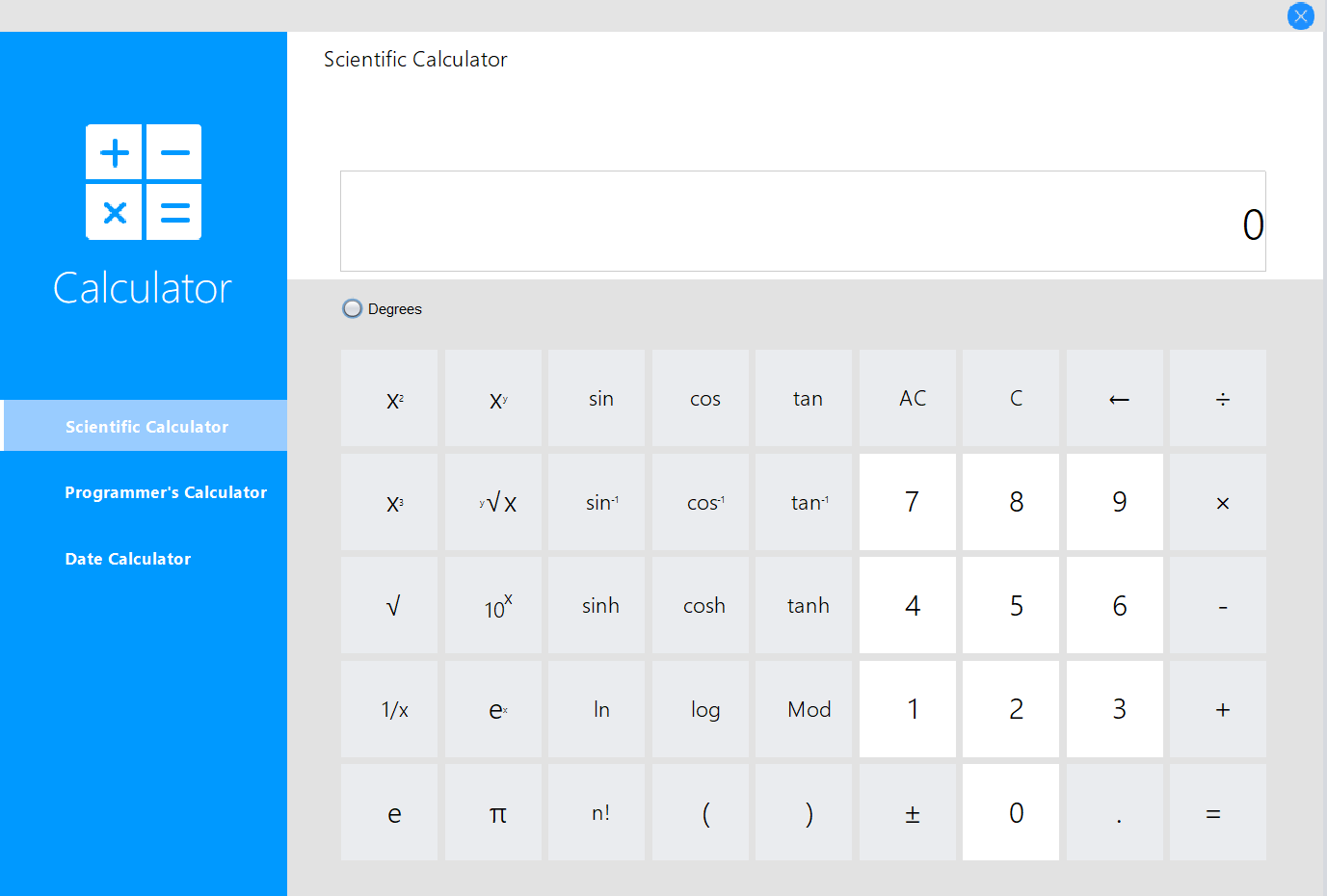Click the backspace arrow button
The height and width of the screenshot is (896, 1327).
[1115, 398]
